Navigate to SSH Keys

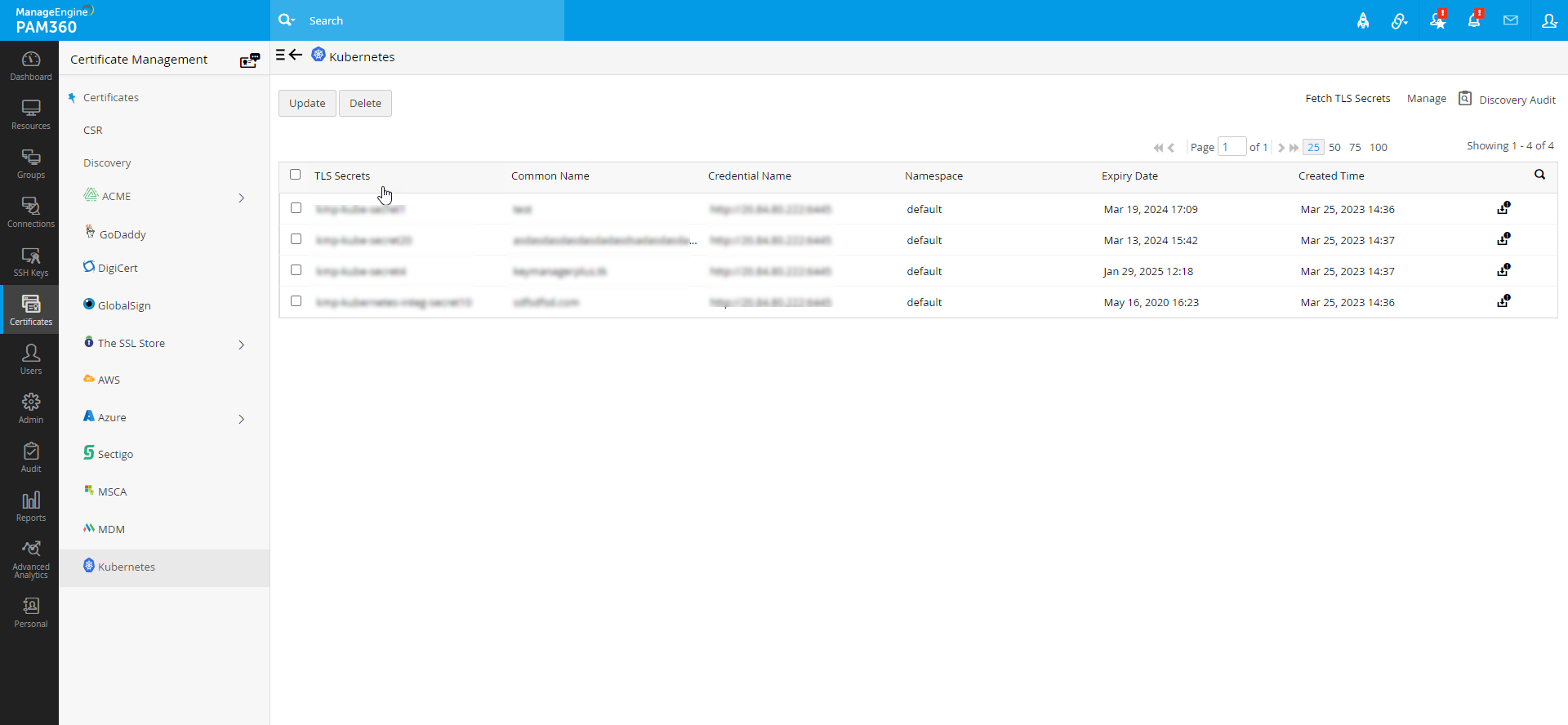30,262
